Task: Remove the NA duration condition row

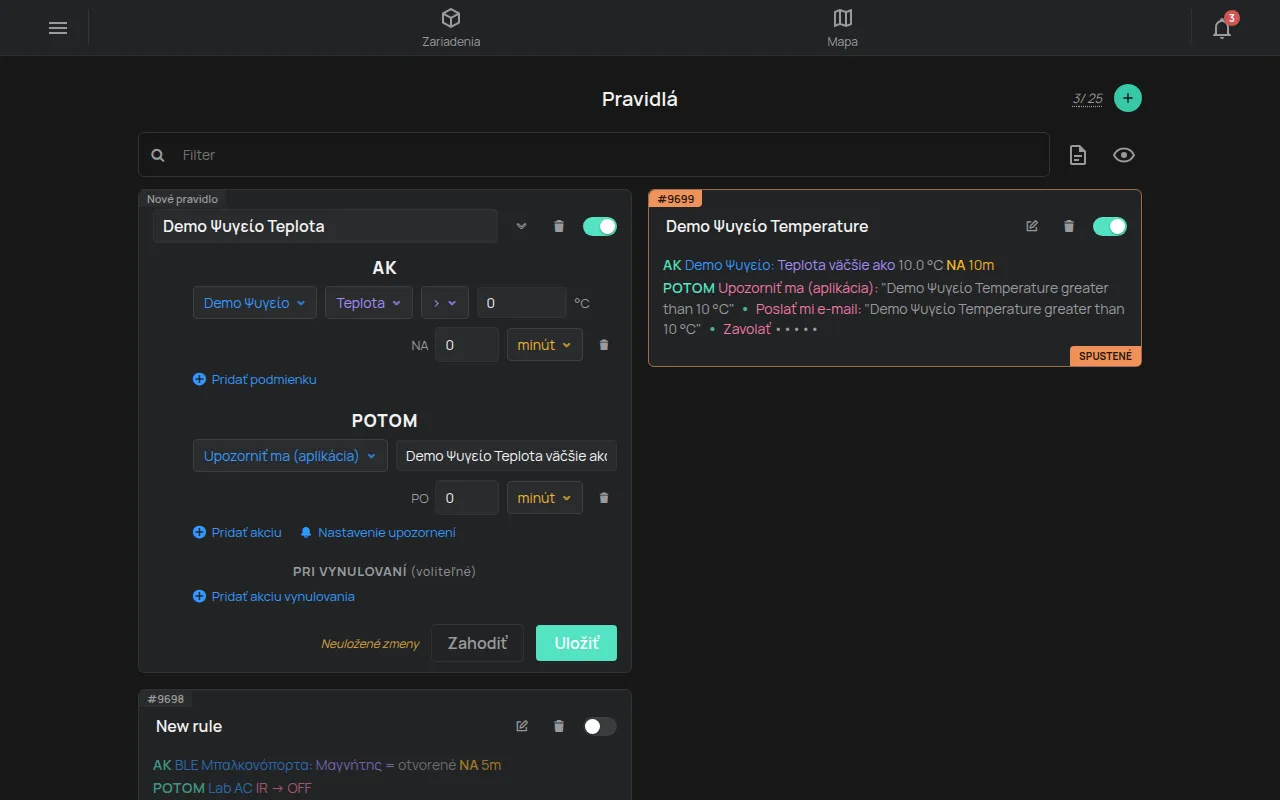Action: (604, 345)
